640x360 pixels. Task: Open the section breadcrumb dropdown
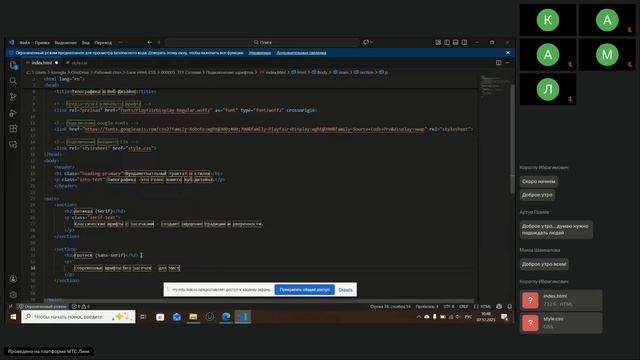[363, 72]
